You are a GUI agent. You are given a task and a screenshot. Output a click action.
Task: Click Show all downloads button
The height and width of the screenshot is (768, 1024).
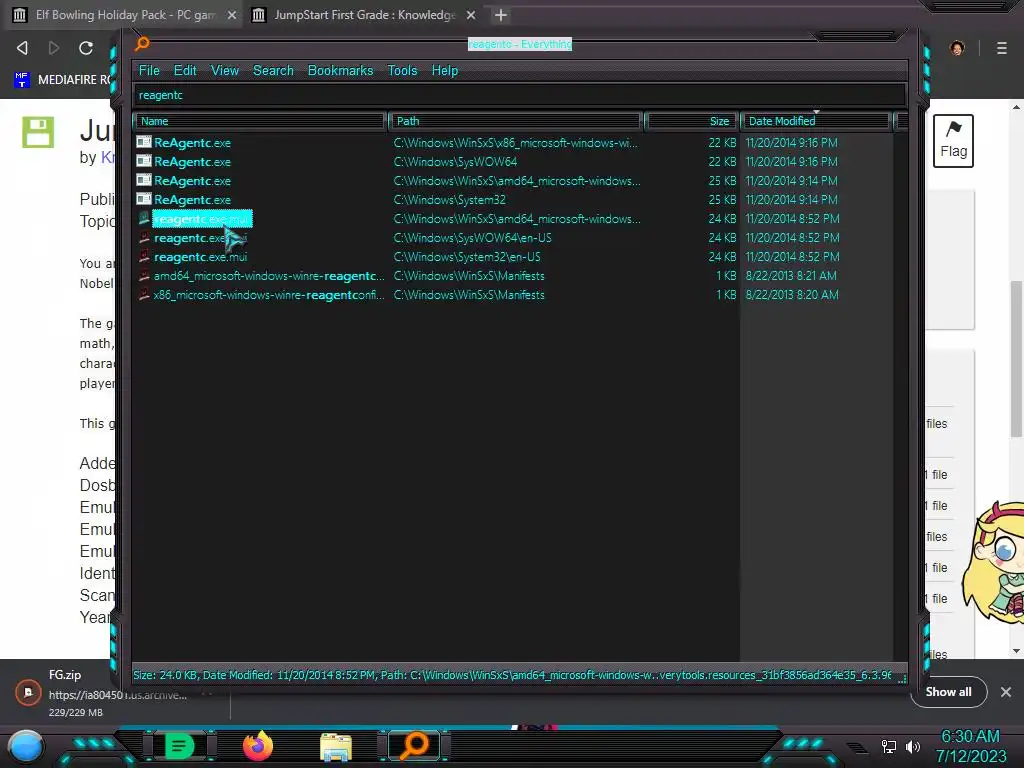(948, 692)
